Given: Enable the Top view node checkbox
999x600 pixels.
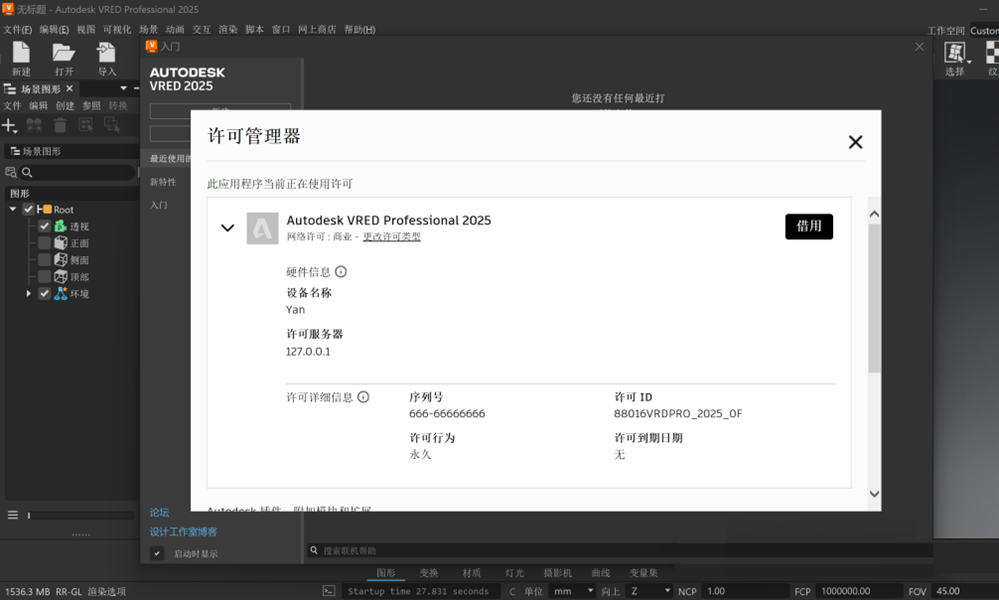Looking at the screenshot, I should point(45,276).
